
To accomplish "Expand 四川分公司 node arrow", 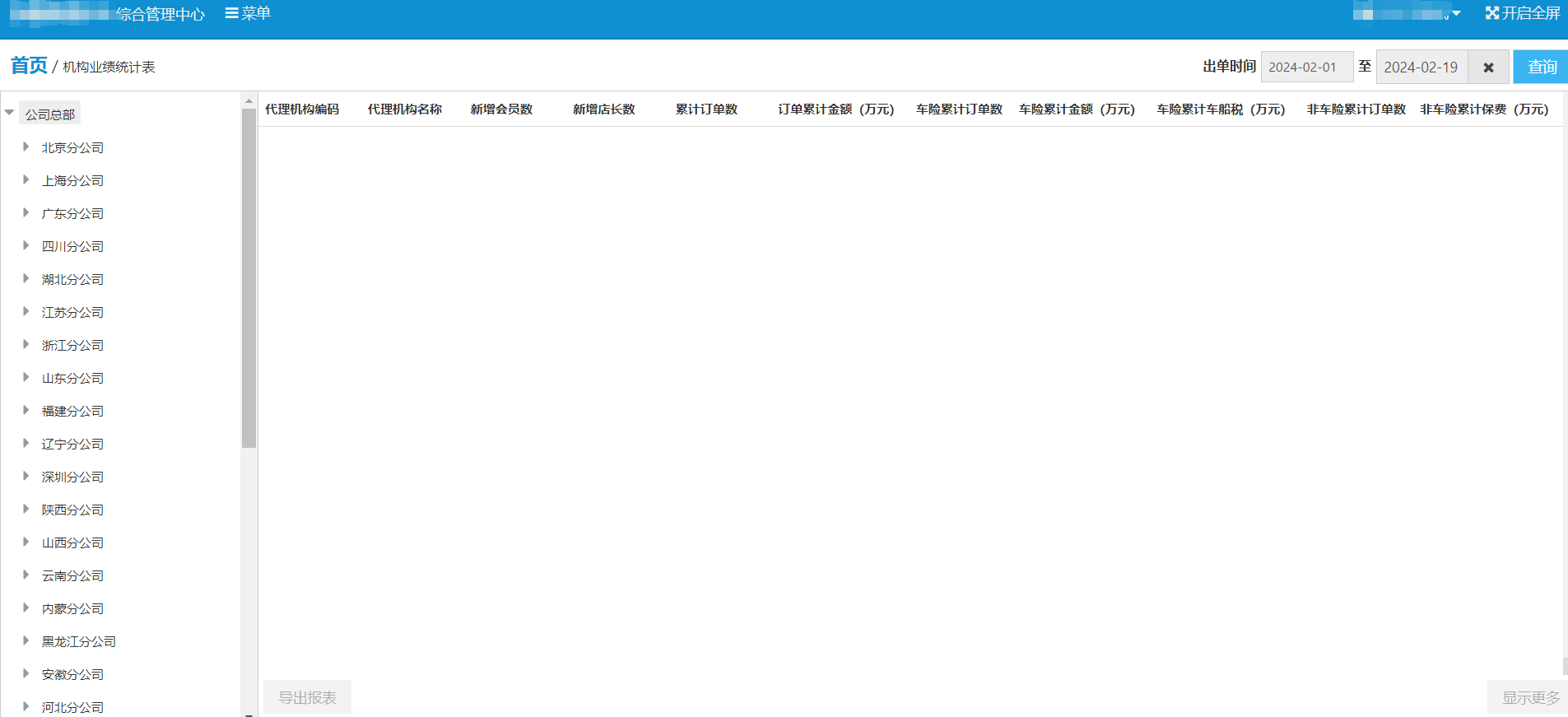I will (x=26, y=245).
